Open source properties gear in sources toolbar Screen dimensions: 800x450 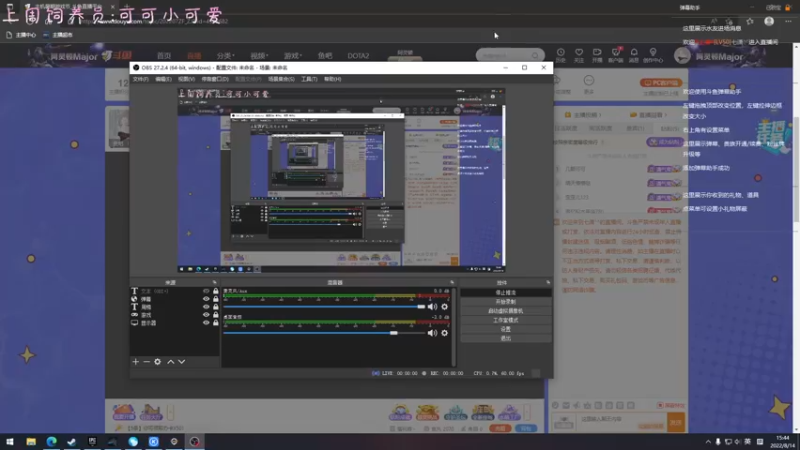158,362
